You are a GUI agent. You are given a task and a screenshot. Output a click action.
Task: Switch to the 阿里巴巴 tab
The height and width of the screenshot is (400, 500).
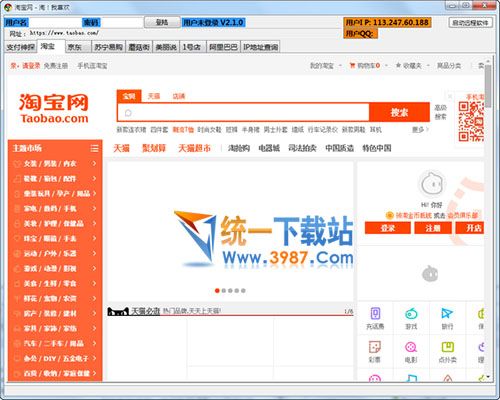tap(223, 47)
